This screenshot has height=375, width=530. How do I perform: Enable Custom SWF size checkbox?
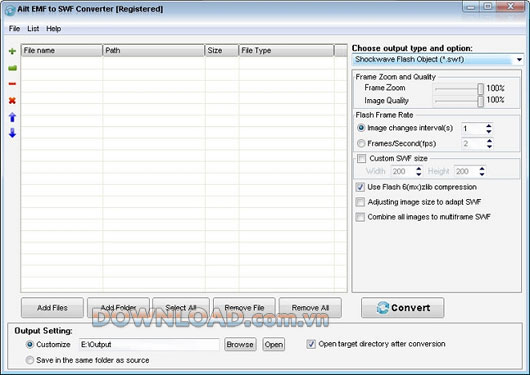click(x=361, y=158)
